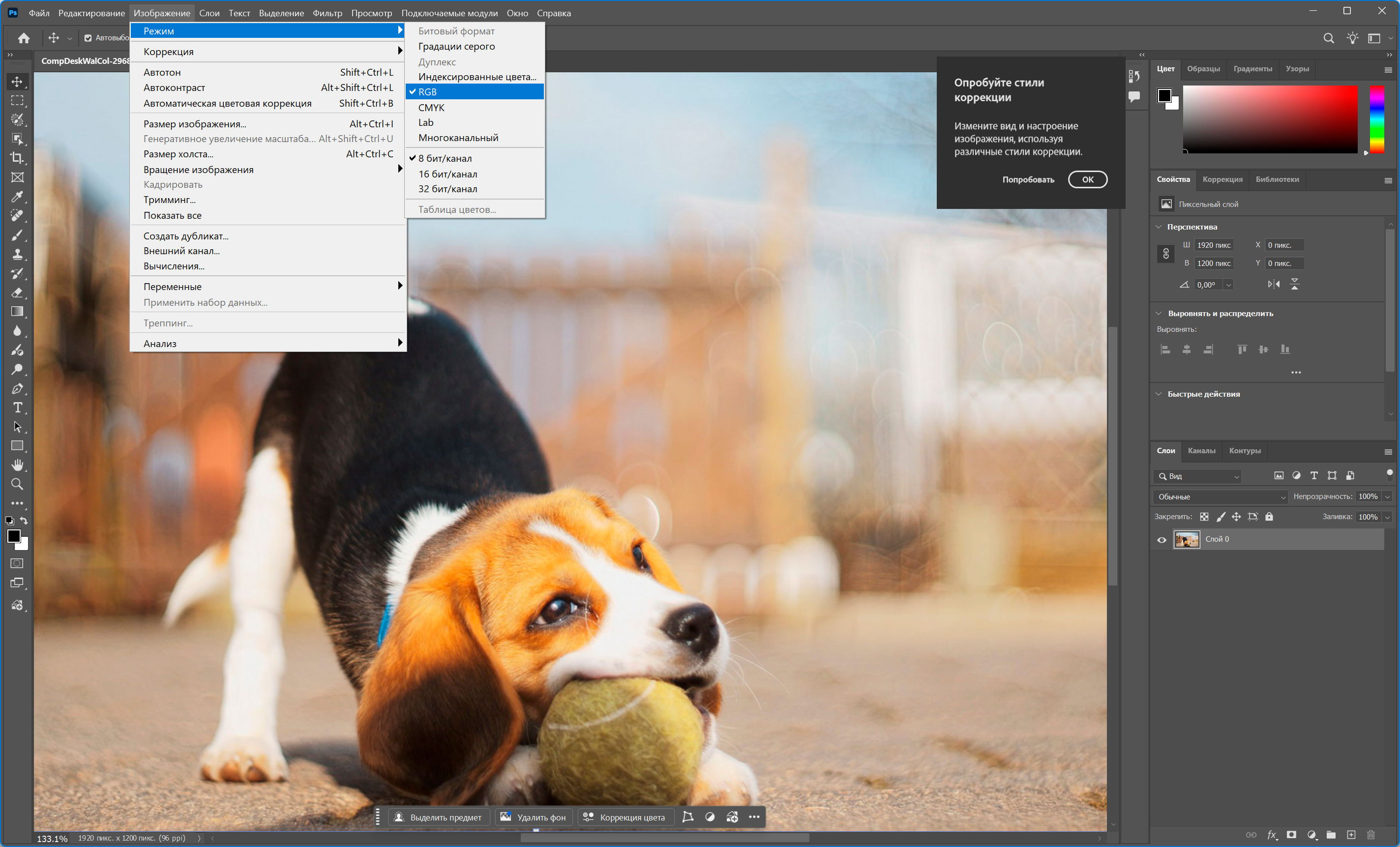This screenshot has height=847, width=1400.
Task: Collapse the Перспектива section
Action: (1159, 227)
